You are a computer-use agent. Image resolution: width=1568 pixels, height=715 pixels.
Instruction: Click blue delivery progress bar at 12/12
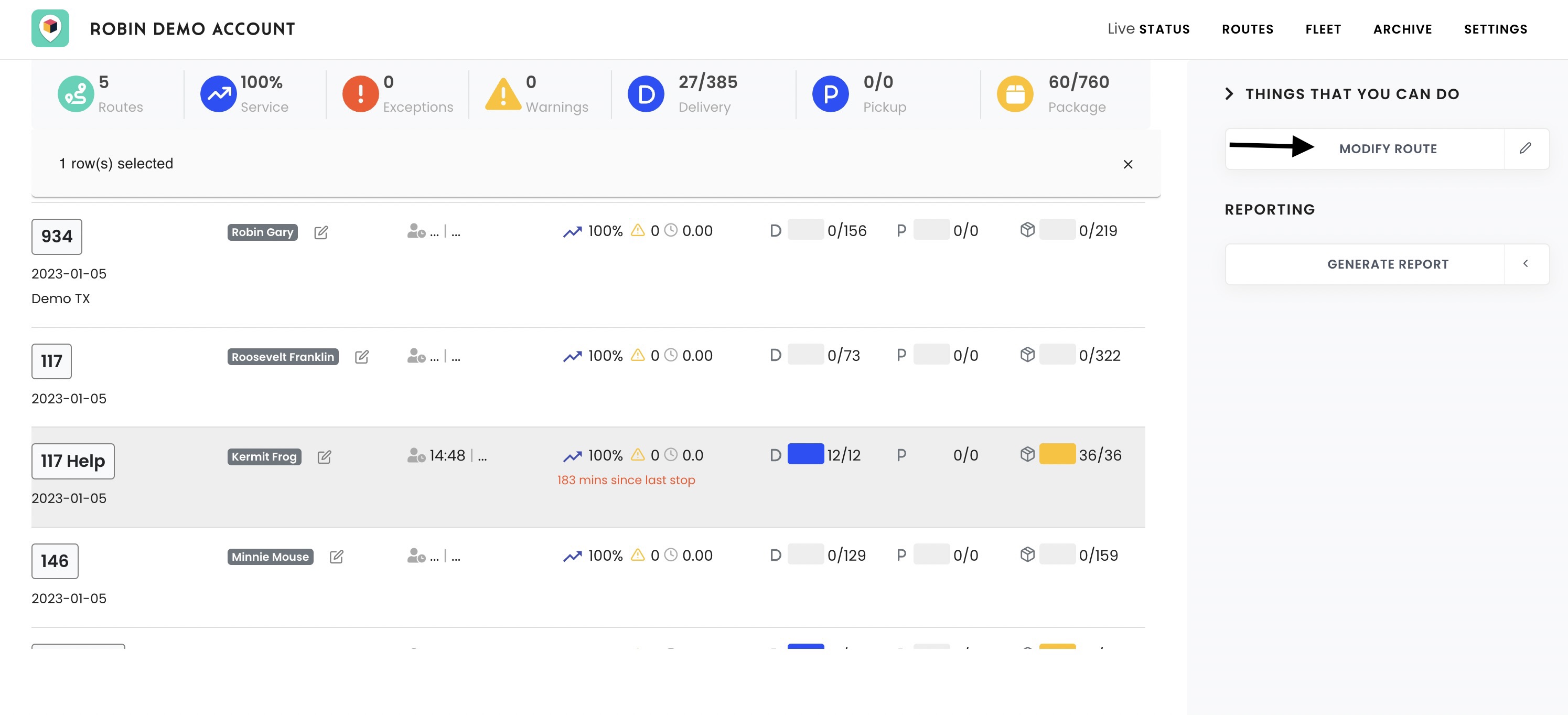806,454
